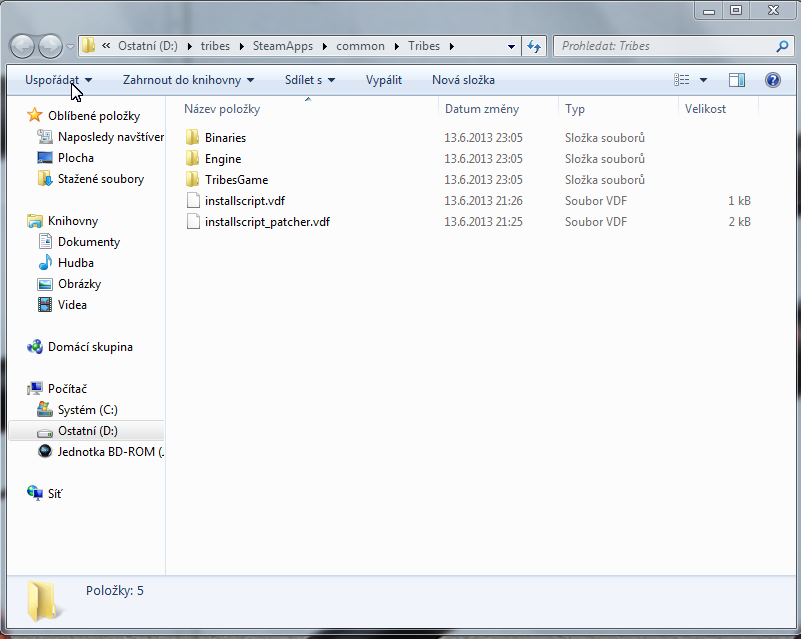The width and height of the screenshot is (801, 639).
Task: Open view options dropdown arrow
Action: tap(703, 80)
